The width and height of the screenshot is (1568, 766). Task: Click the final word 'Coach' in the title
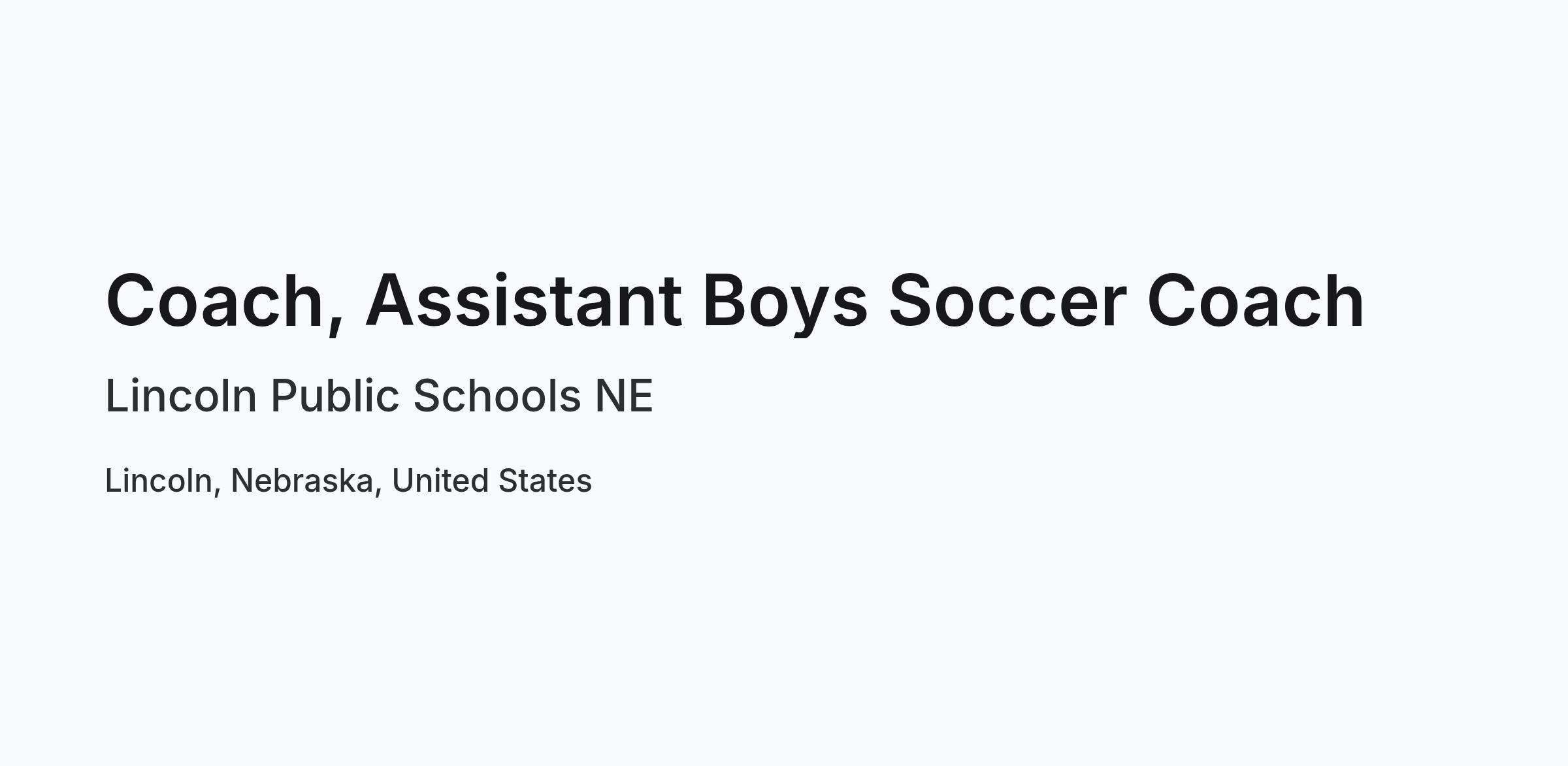pyautogui.click(x=1256, y=300)
